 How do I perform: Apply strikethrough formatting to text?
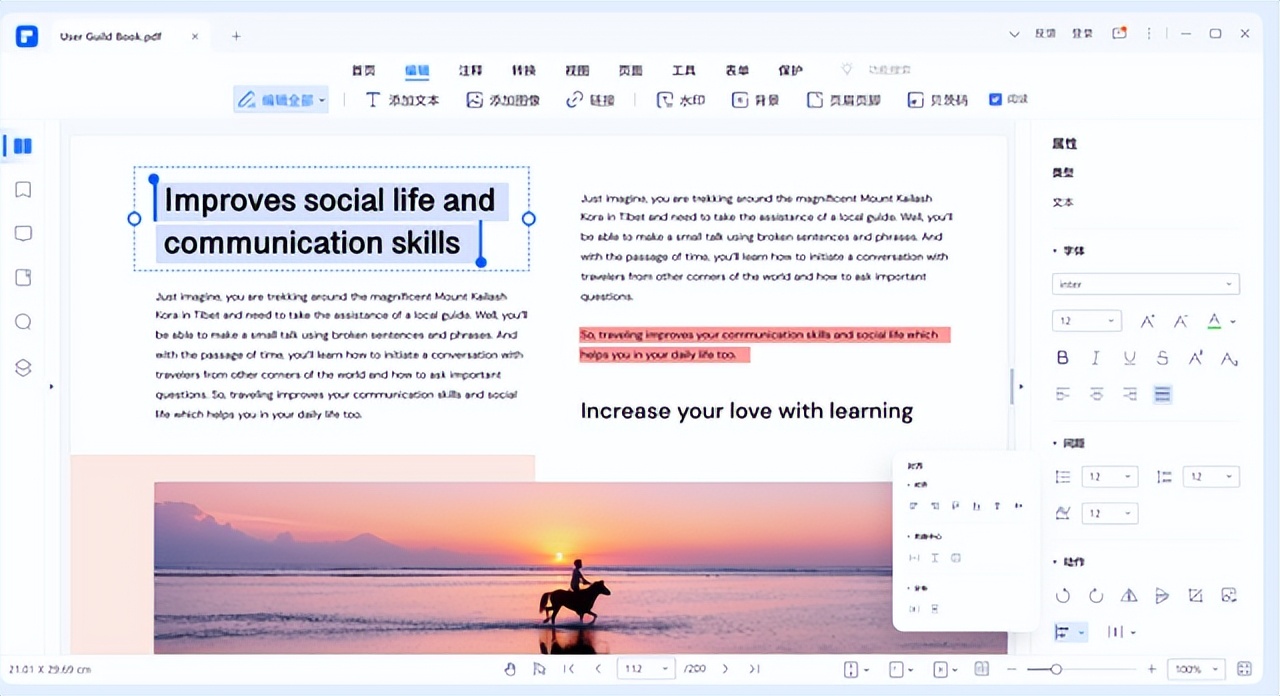point(1162,358)
